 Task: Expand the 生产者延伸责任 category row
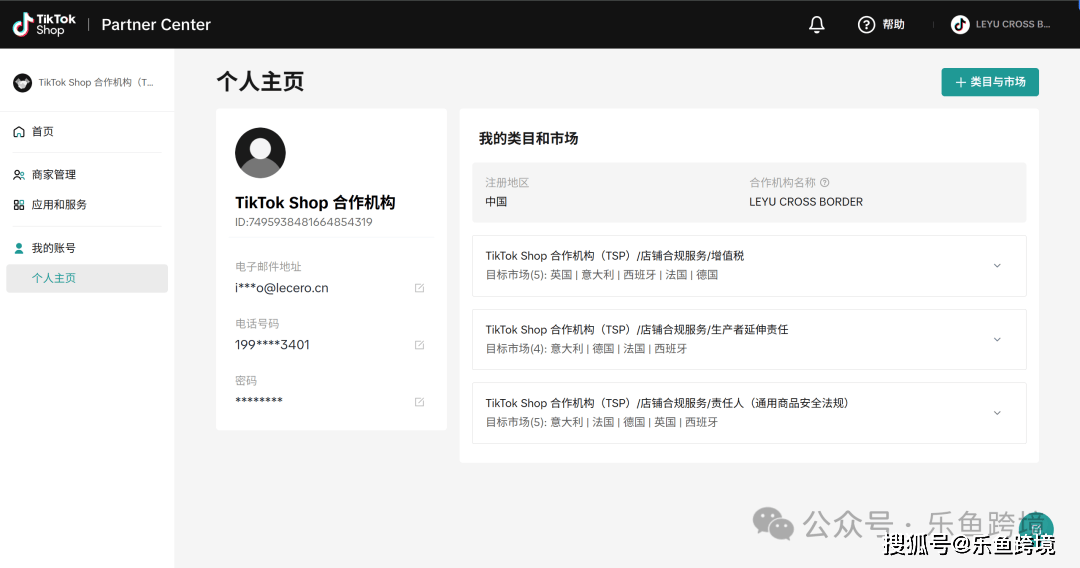click(996, 339)
